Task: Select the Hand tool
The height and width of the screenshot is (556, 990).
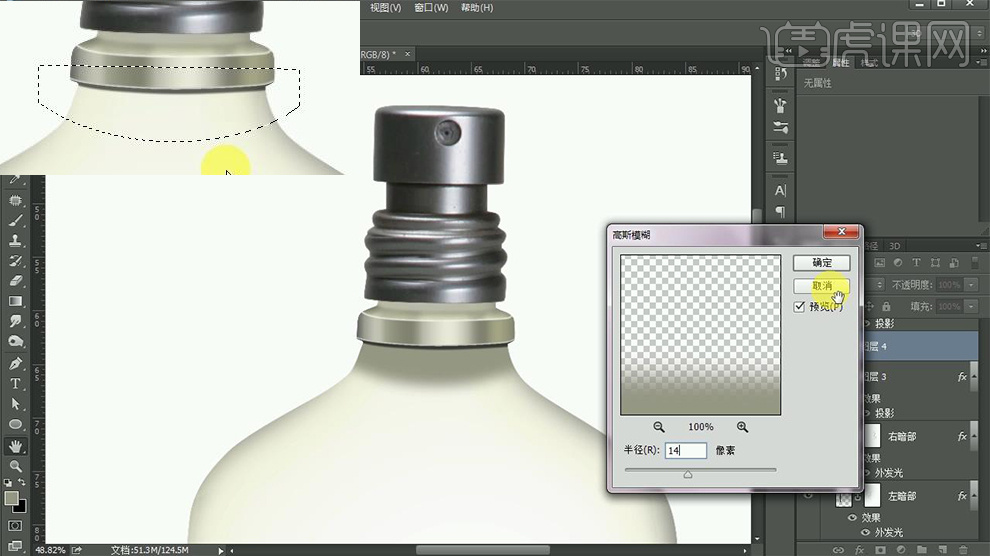Action: [x=15, y=446]
